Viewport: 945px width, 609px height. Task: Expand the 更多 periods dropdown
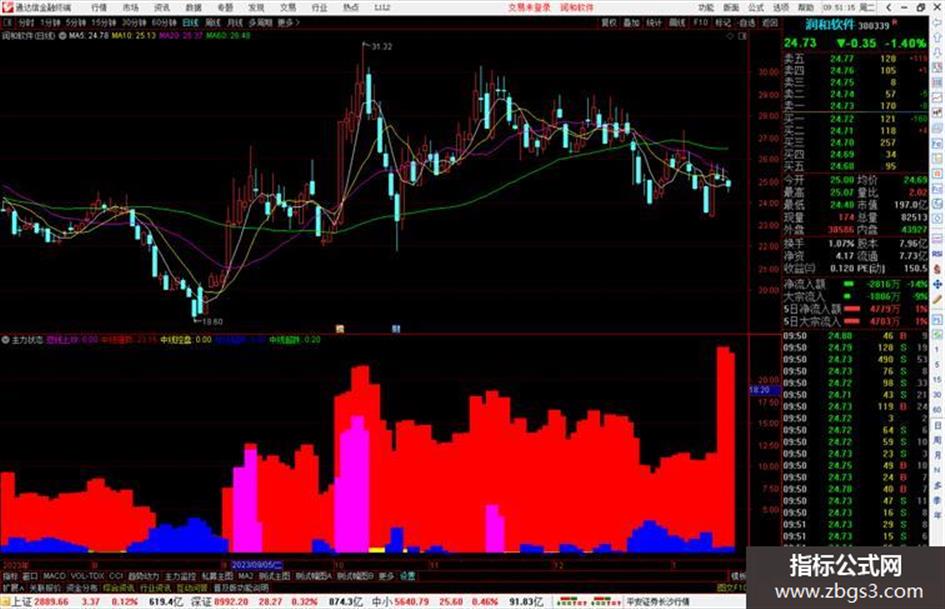288,22
